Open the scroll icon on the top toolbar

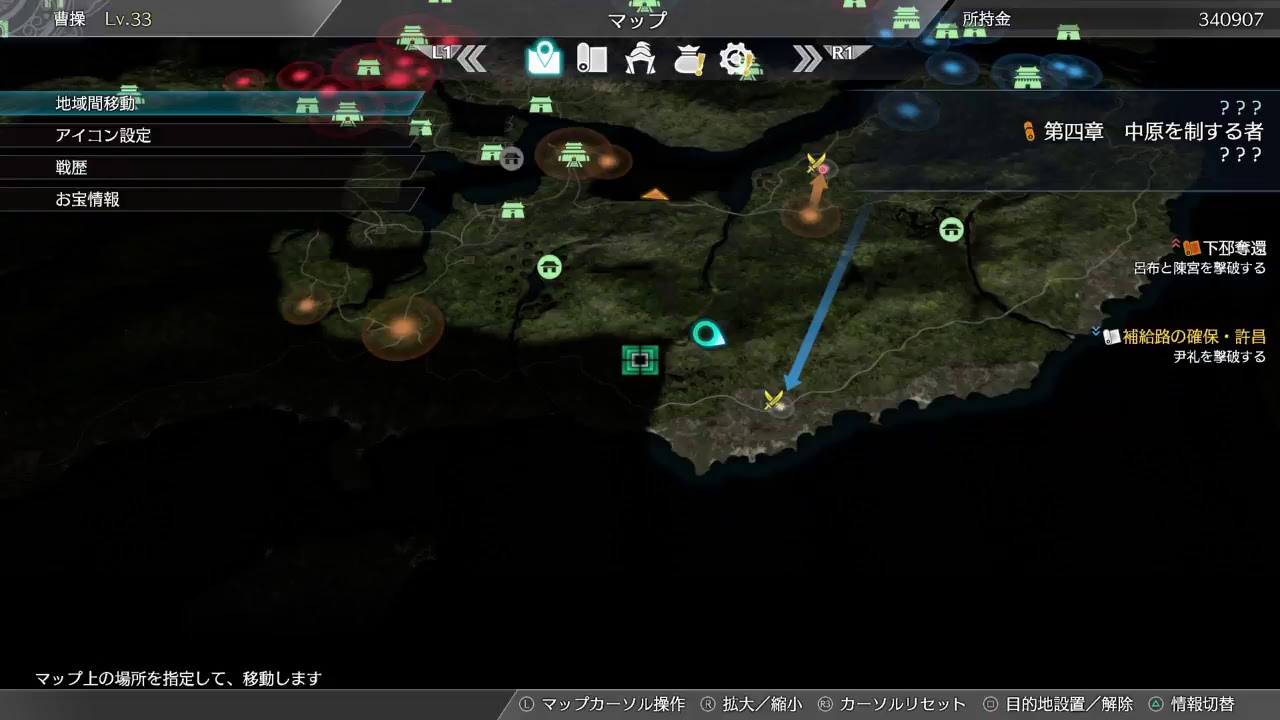592,59
